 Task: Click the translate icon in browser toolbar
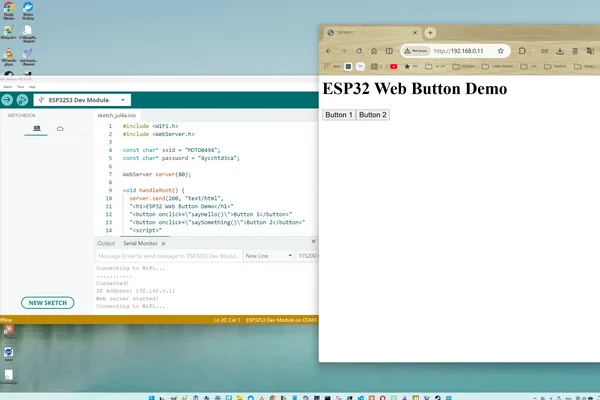coord(590,51)
